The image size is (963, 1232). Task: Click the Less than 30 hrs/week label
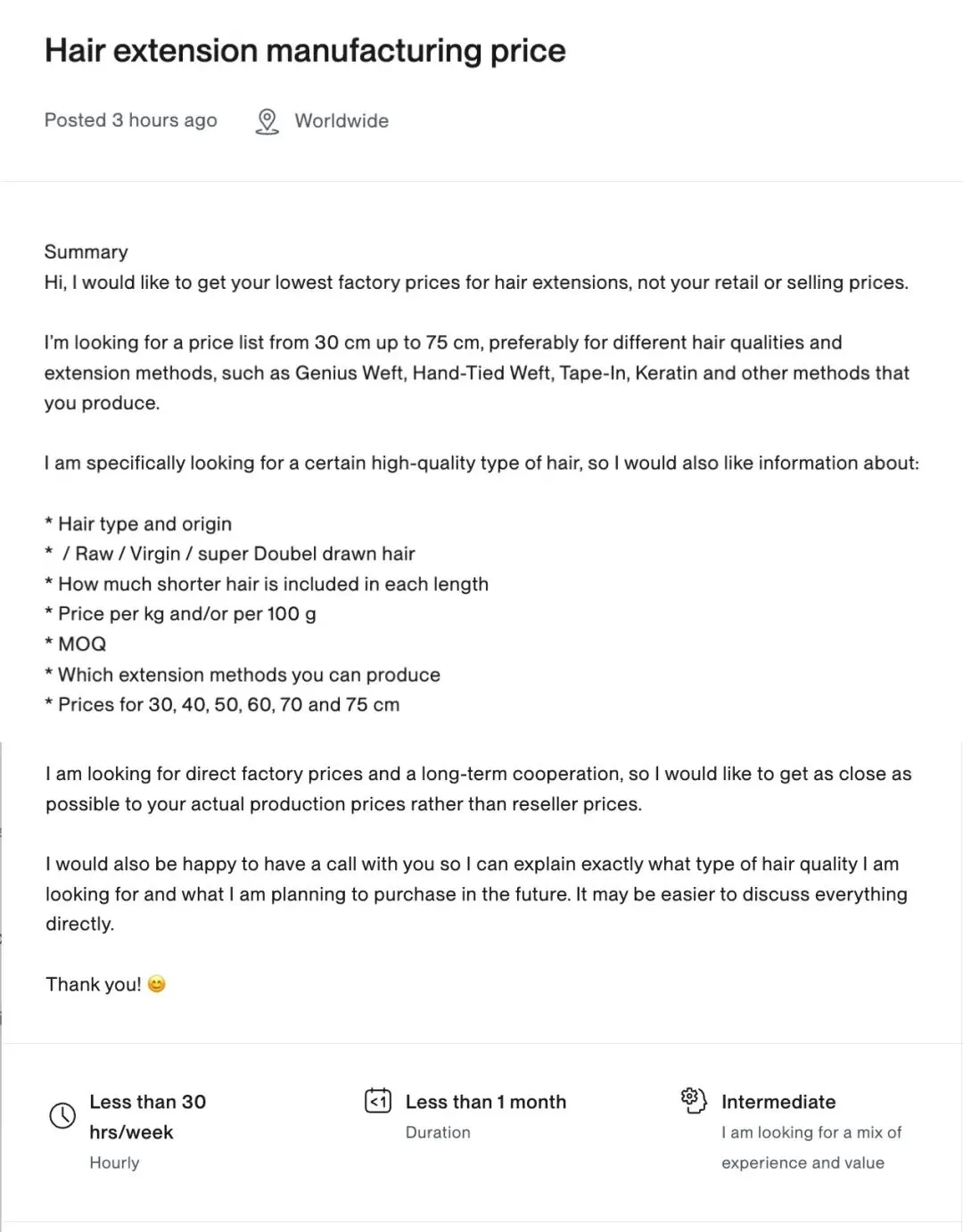(148, 1117)
